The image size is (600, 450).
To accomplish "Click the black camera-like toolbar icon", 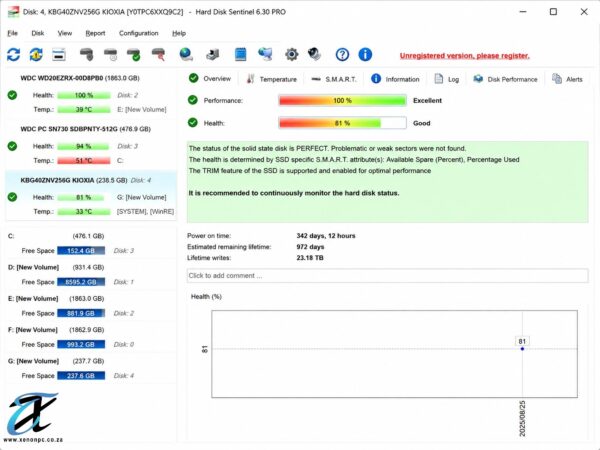I will (x=315, y=55).
